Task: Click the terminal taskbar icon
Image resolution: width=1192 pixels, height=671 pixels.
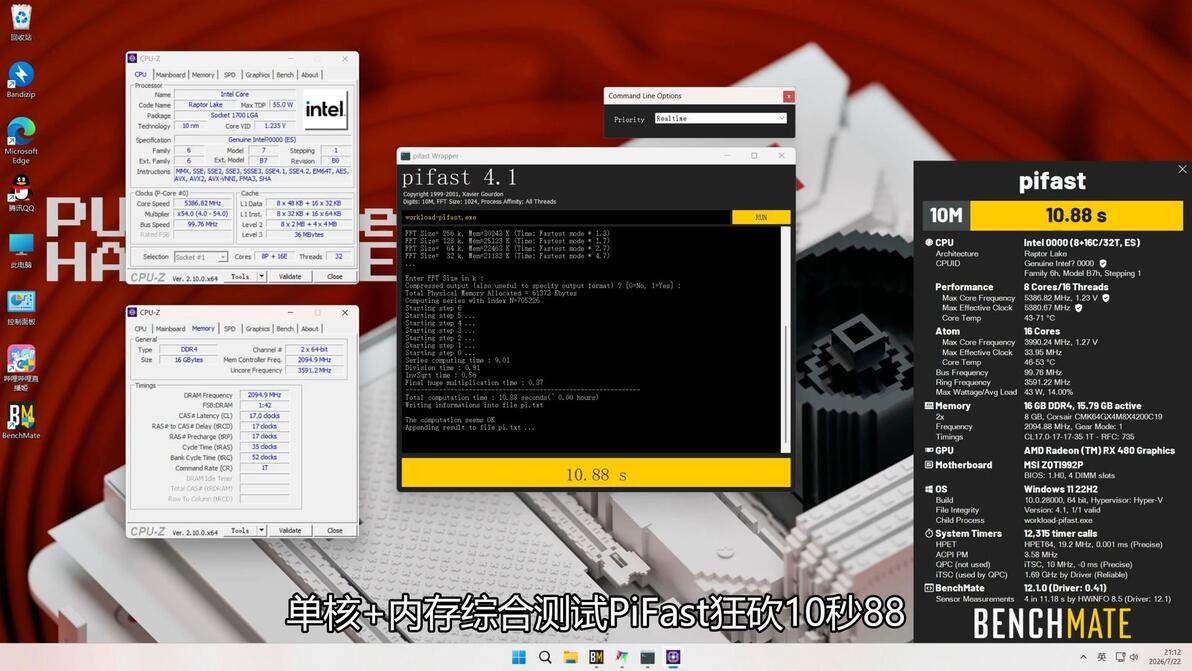Action: pos(648,657)
